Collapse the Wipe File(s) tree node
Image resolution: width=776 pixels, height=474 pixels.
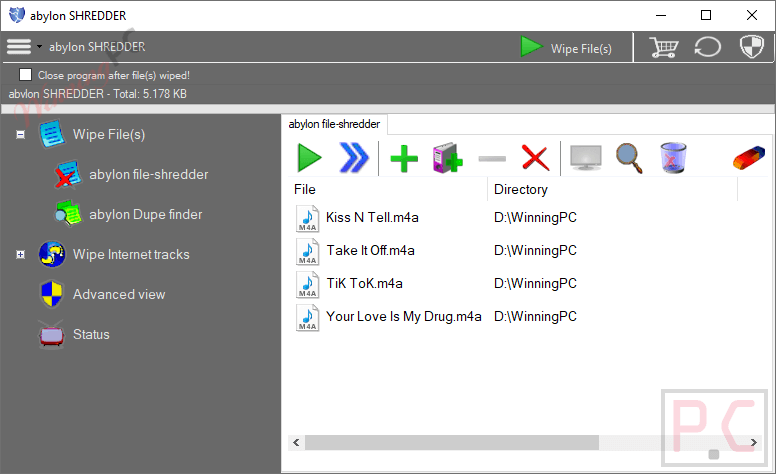pos(20,135)
